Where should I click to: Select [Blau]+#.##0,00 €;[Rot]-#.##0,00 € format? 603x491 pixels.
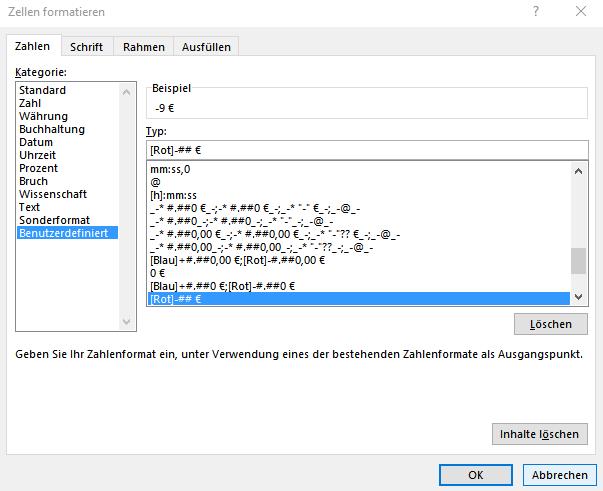click(x=359, y=260)
